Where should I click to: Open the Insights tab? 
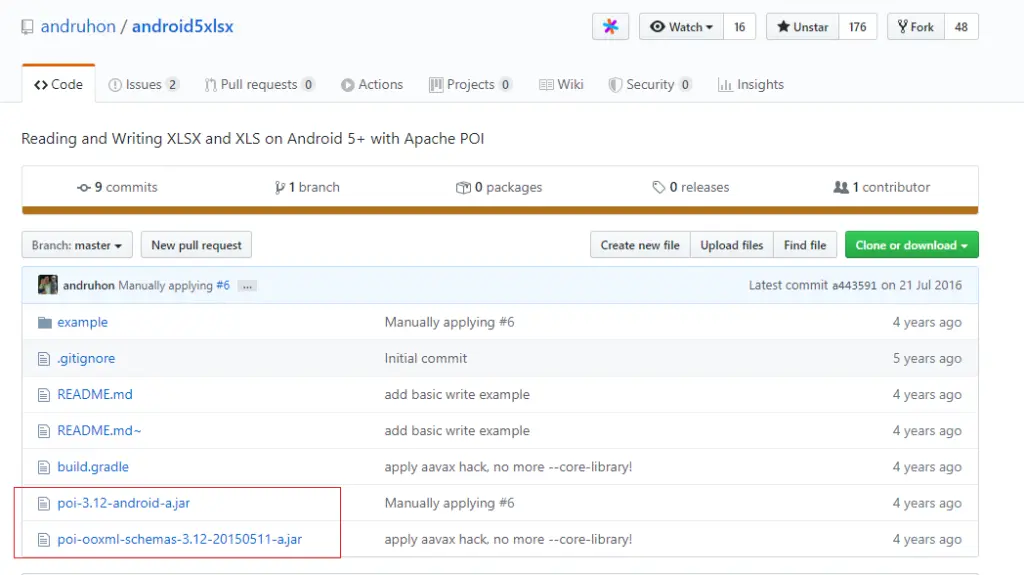coord(751,84)
